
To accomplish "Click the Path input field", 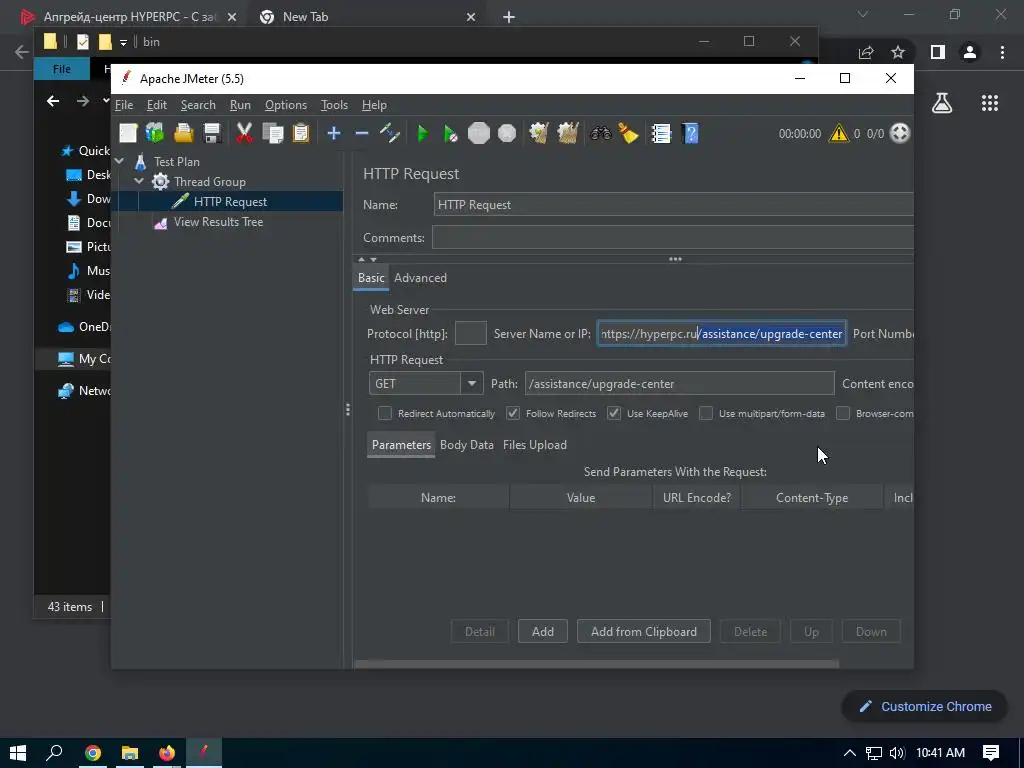I will point(679,383).
